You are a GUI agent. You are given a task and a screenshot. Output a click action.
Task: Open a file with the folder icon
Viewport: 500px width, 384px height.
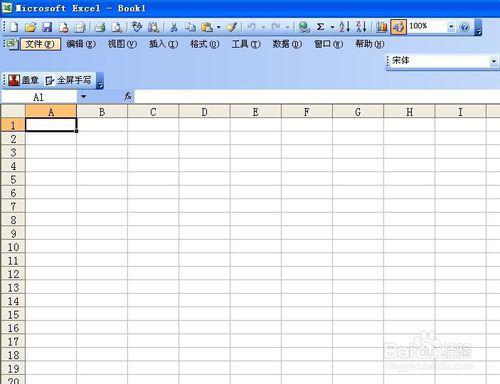[x=30, y=27]
